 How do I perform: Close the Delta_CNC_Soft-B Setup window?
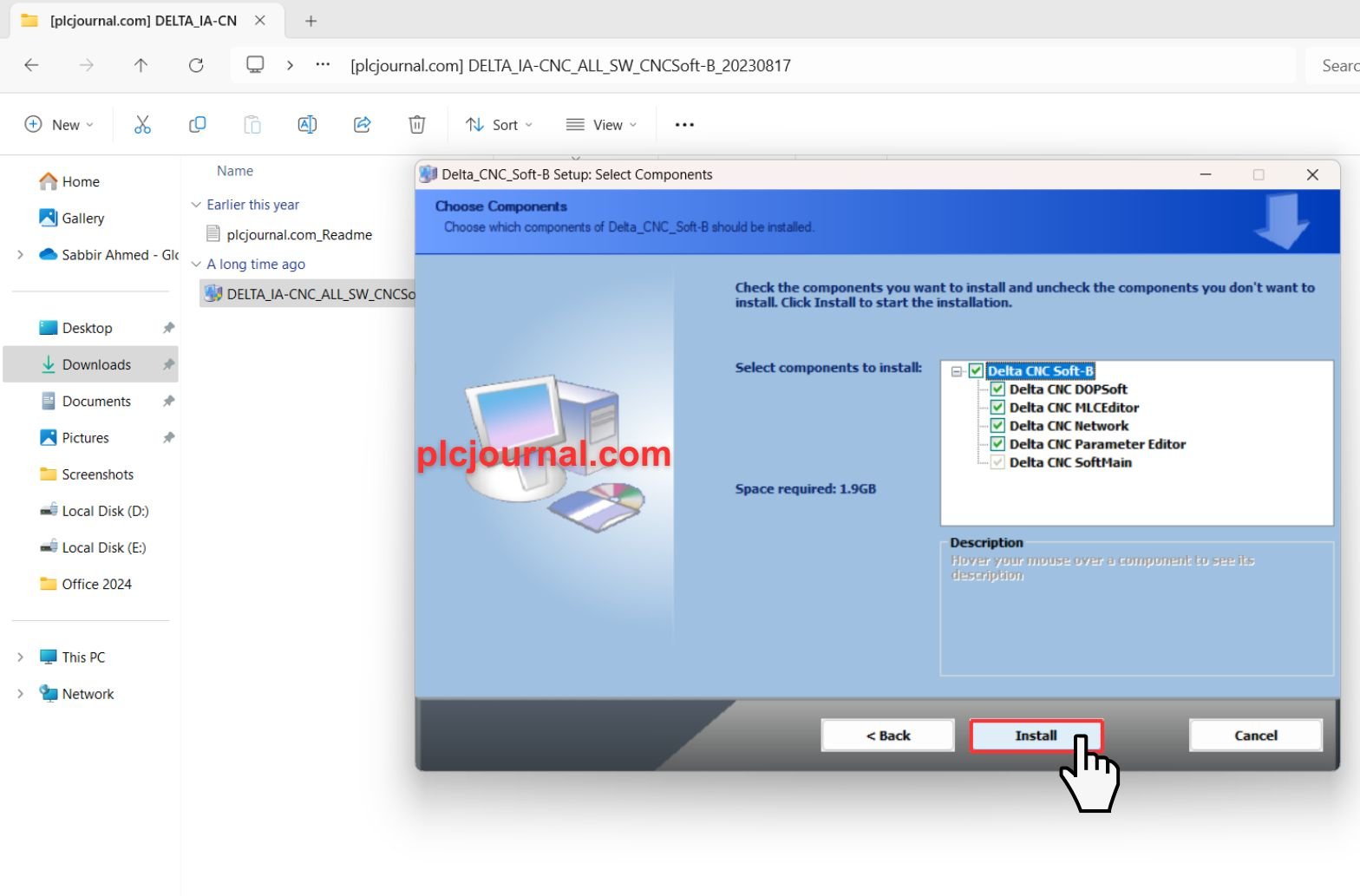(1312, 174)
